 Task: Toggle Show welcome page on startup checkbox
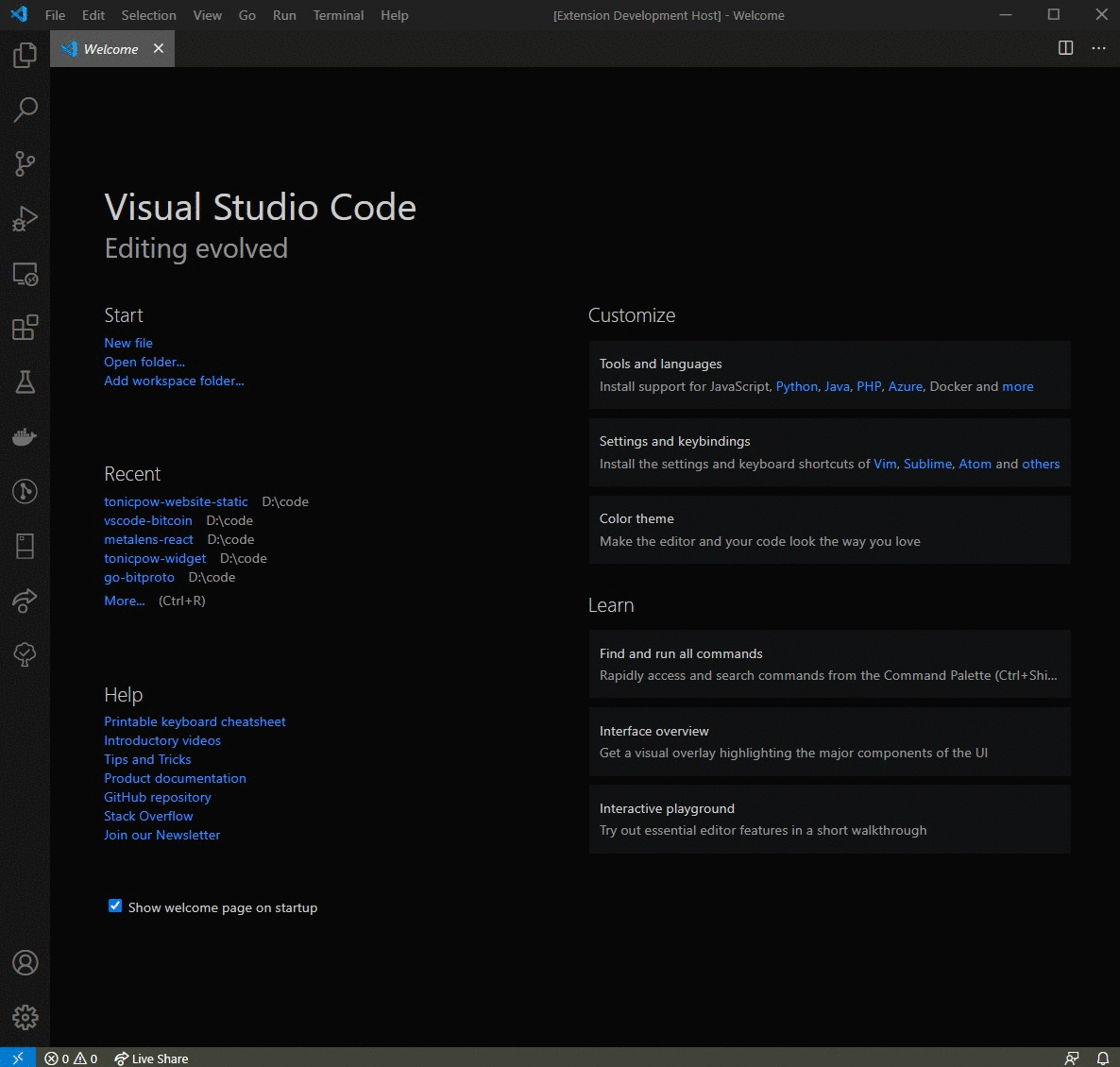tap(114, 906)
